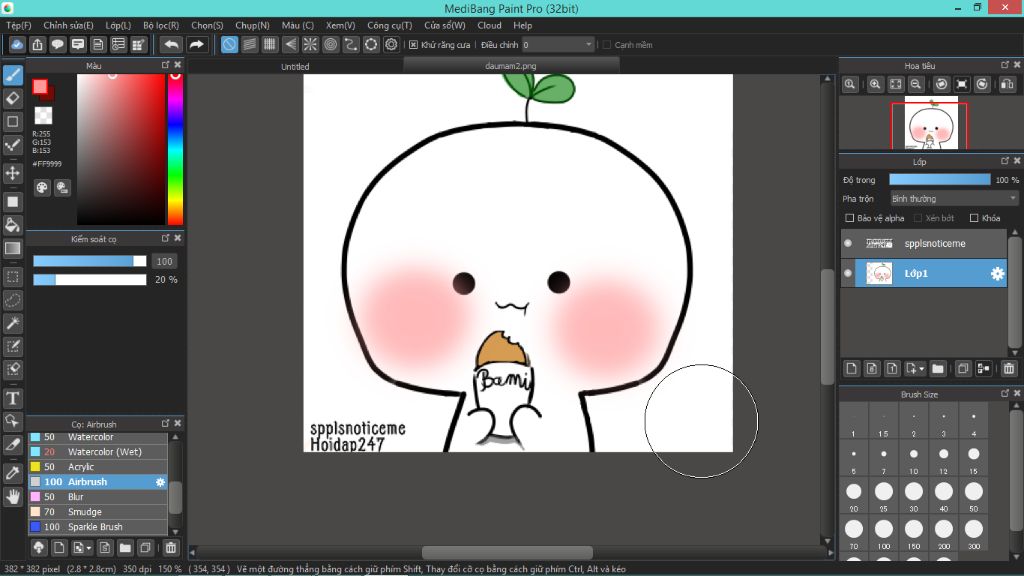This screenshot has height=576, width=1024.
Task: Open the Bộ lọc(R) menu
Action: [161, 25]
